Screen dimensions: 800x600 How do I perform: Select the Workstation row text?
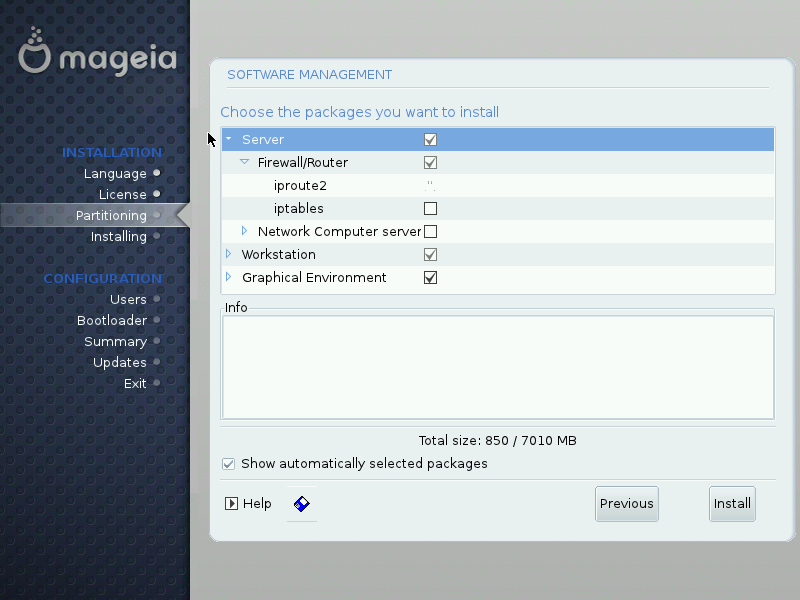click(x=279, y=255)
